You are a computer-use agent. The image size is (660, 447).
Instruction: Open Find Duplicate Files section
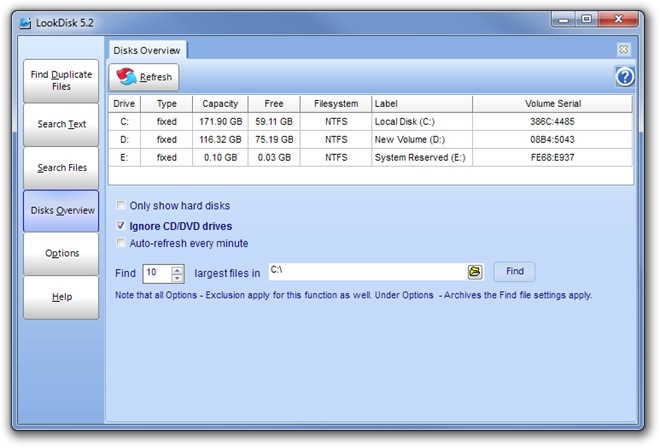coord(61,80)
